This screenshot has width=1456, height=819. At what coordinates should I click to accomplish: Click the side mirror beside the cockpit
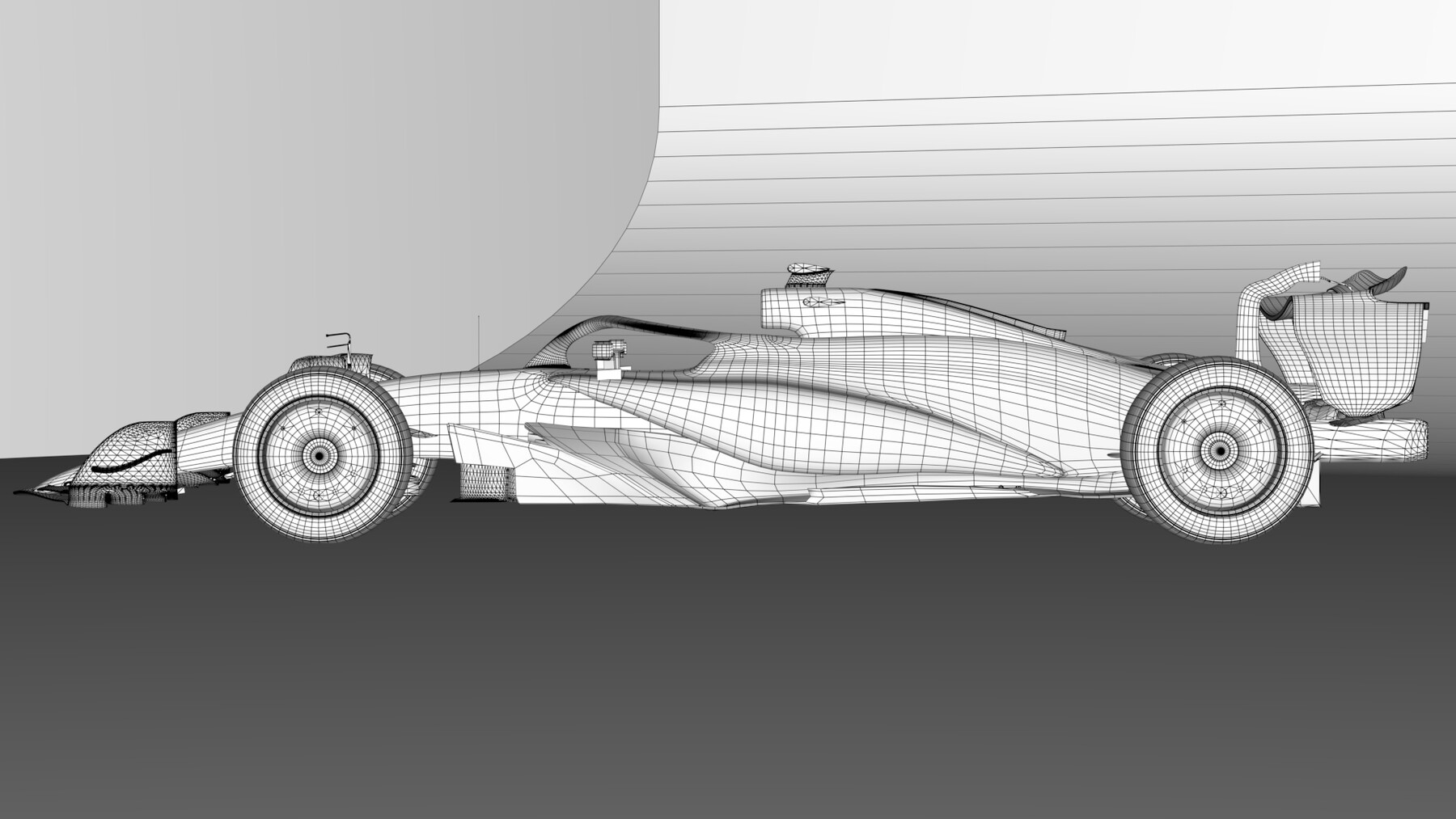(612, 361)
